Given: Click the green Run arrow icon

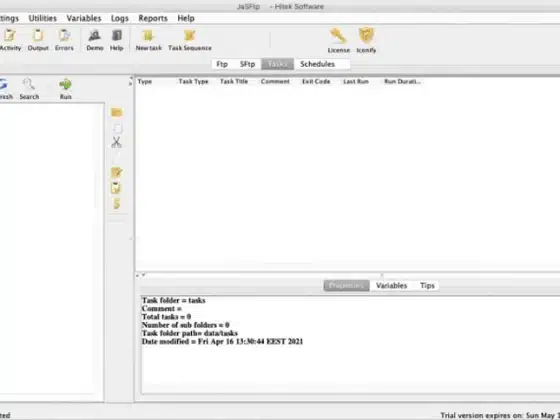Looking at the screenshot, I should 65,89.
